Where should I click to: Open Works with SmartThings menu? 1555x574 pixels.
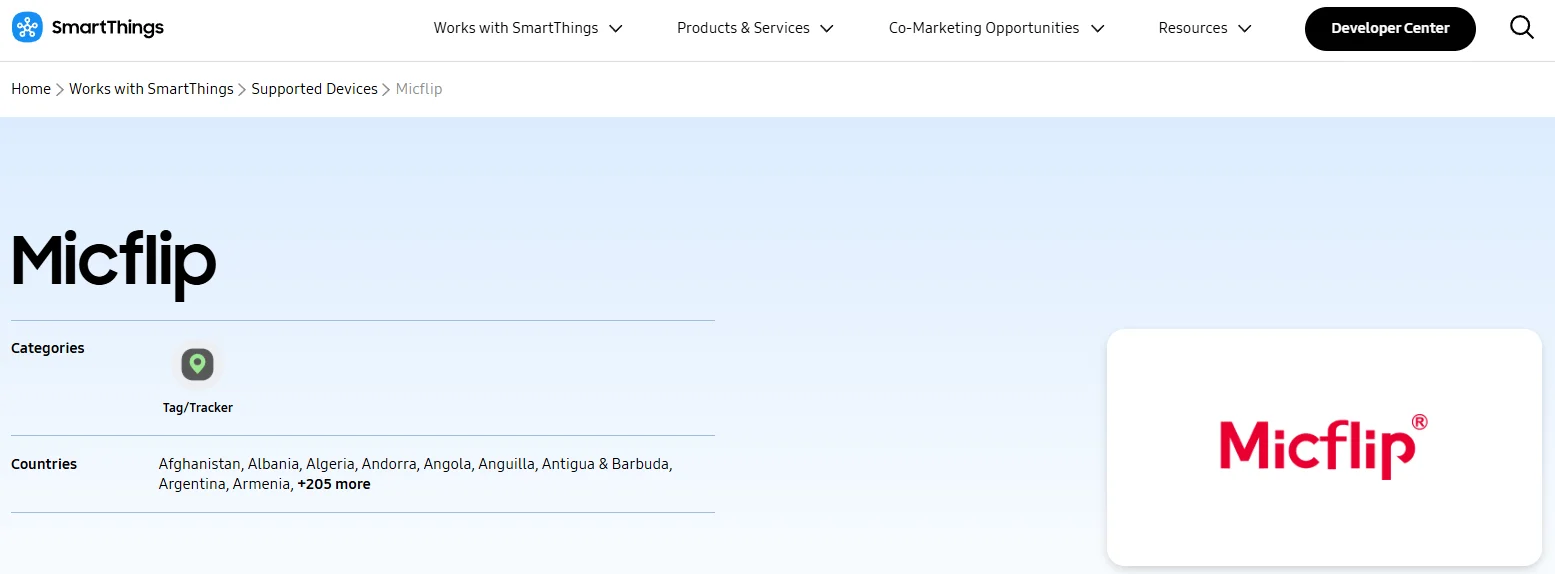528,28
